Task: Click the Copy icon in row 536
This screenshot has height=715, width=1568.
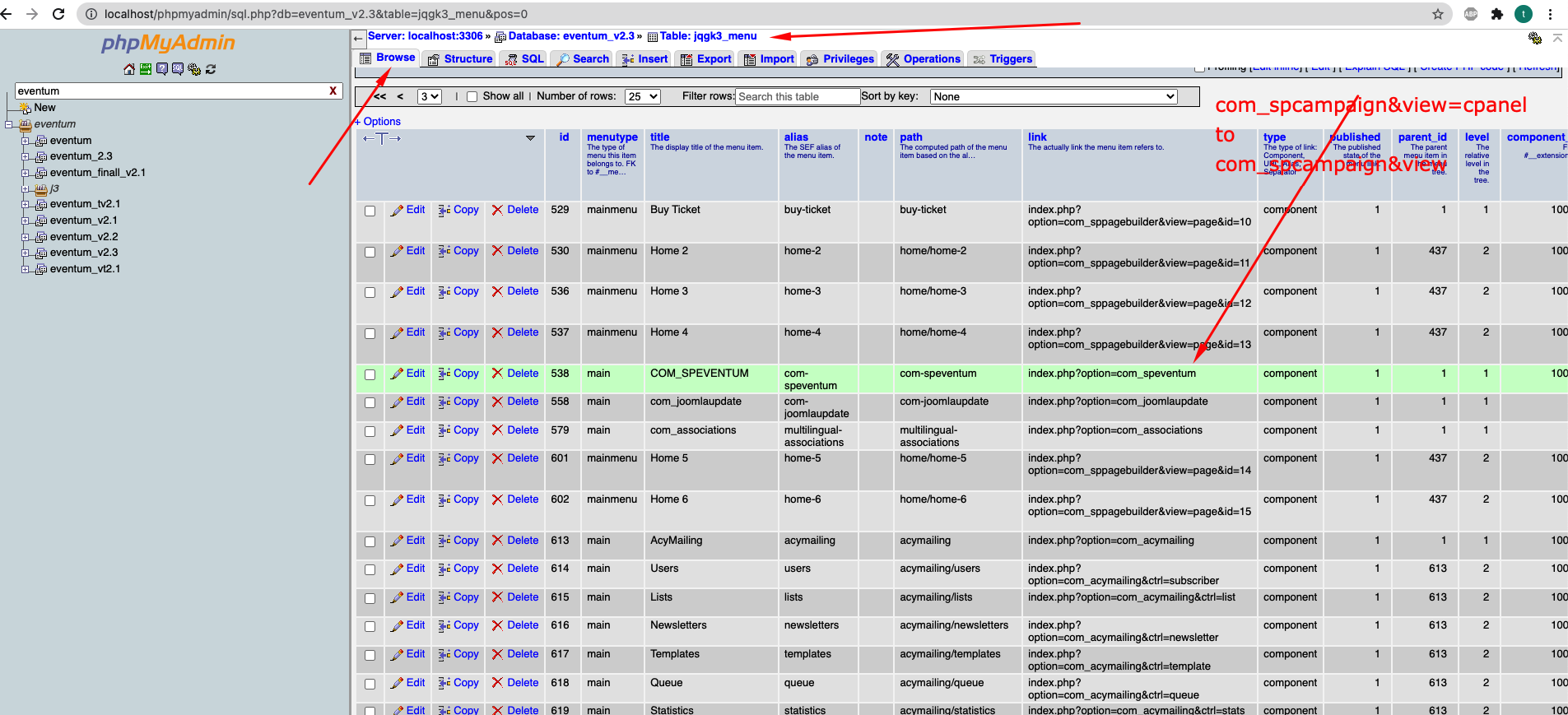Action: [444, 291]
